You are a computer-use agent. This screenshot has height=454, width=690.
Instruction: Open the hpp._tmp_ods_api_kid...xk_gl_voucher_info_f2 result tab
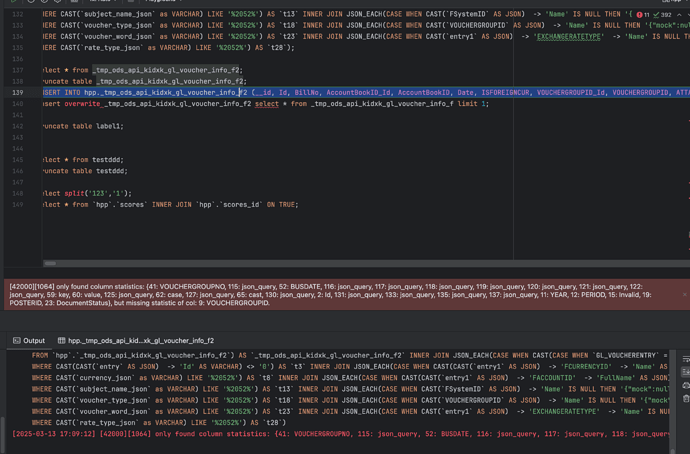tap(136, 340)
